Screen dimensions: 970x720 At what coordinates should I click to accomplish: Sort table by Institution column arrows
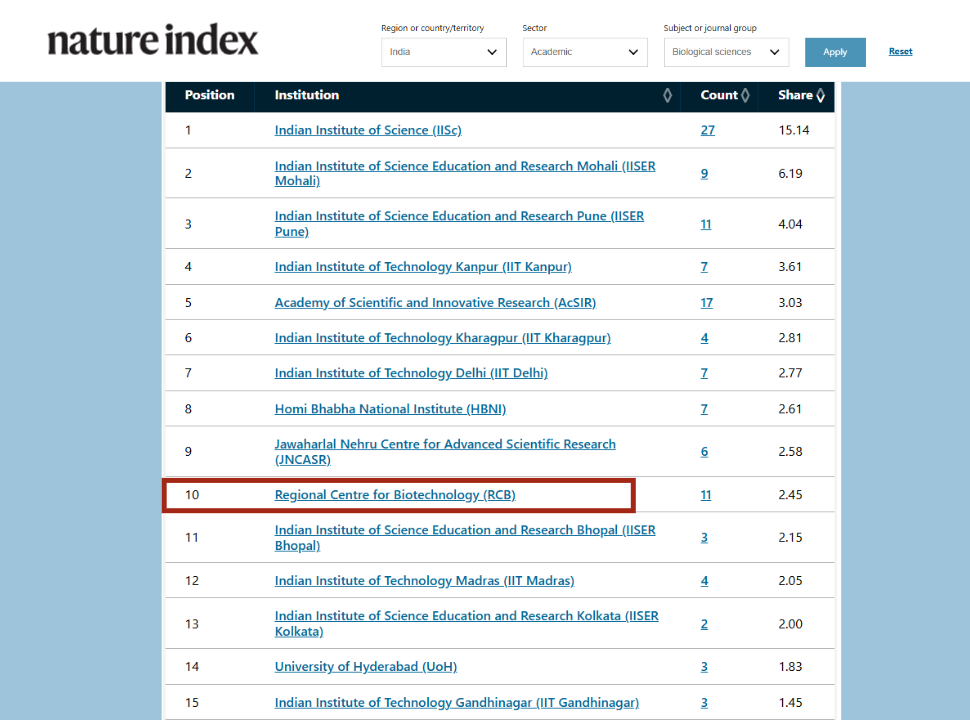tap(667, 96)
